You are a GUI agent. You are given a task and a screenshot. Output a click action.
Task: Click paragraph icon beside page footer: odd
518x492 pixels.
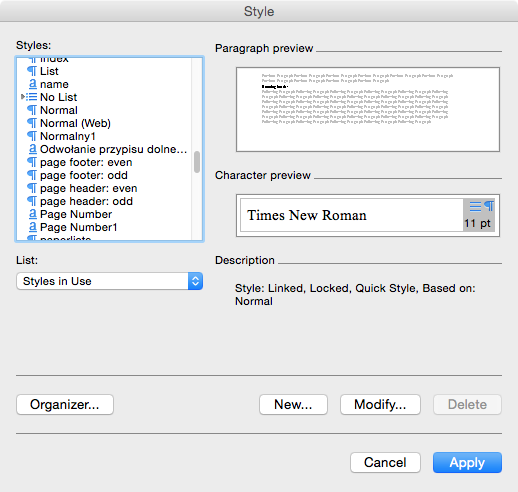coord(32,175)
